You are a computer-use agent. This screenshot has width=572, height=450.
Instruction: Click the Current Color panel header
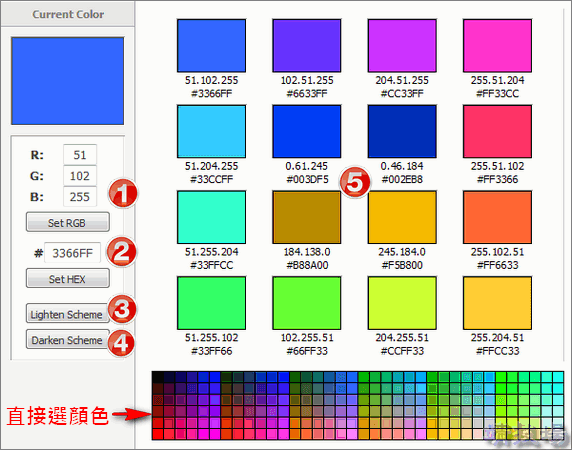click(x=68, y=14)
